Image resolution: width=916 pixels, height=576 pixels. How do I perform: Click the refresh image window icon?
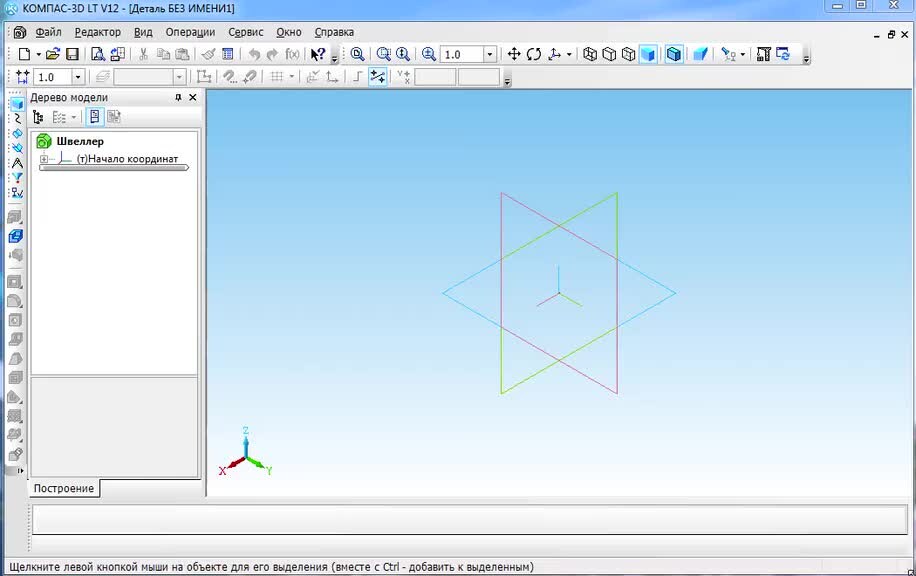click(783, 54)
